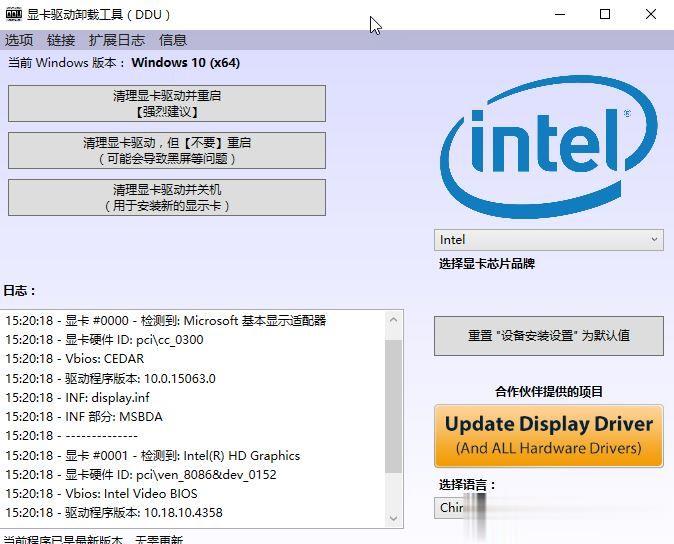
Task: Click the 选择显卡芯片品牌 label
Action: (487, 264)
